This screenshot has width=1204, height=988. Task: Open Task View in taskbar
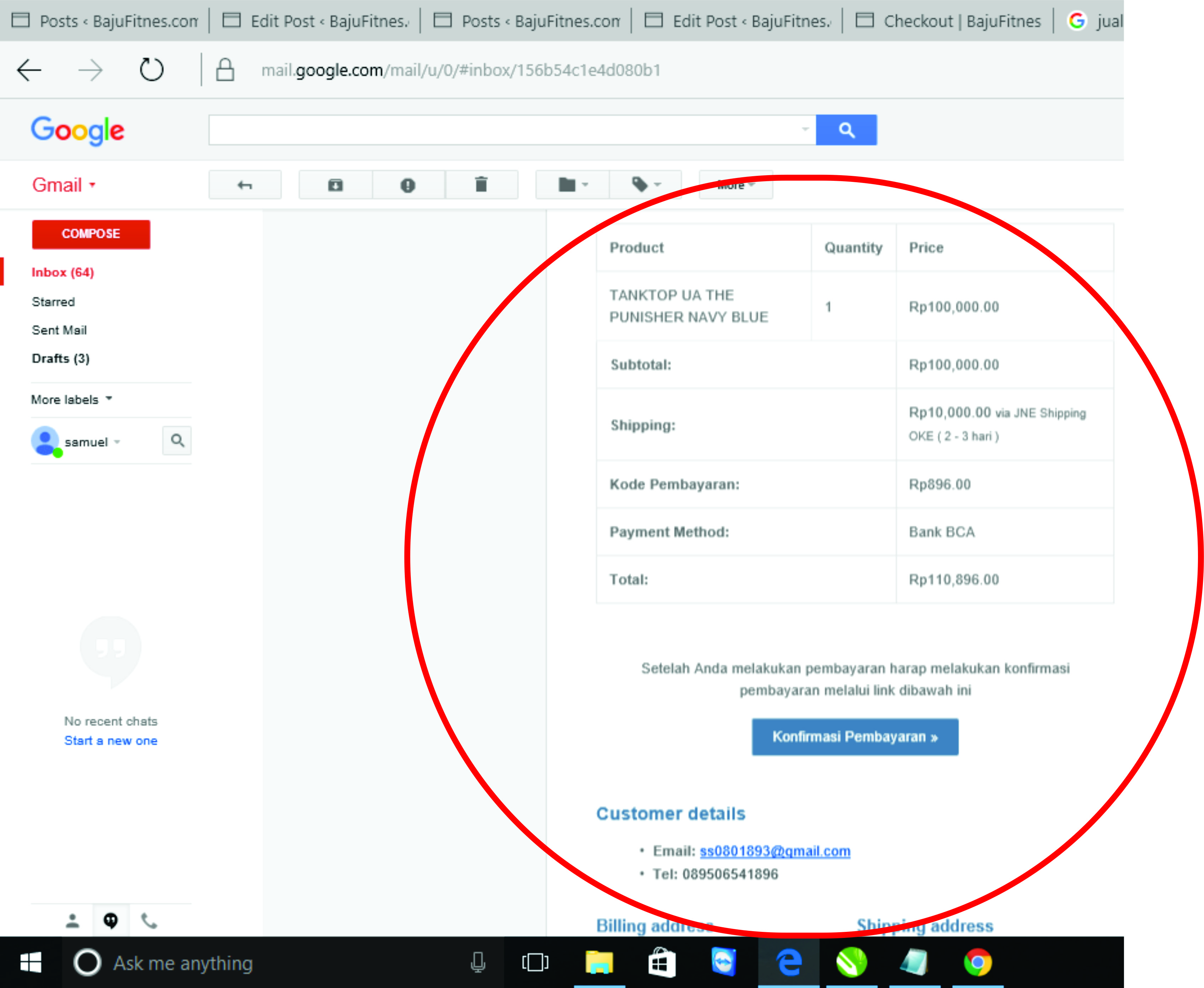pyautogui.click(x=535, y=963)
